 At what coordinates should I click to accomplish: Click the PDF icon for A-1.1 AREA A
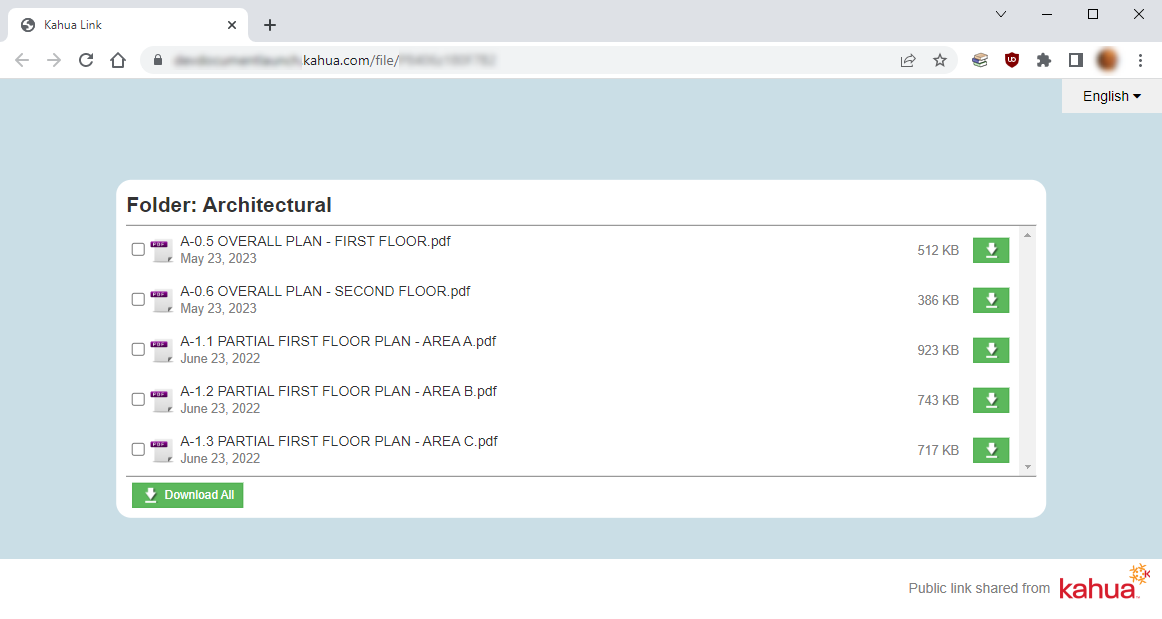coord(161,350)
